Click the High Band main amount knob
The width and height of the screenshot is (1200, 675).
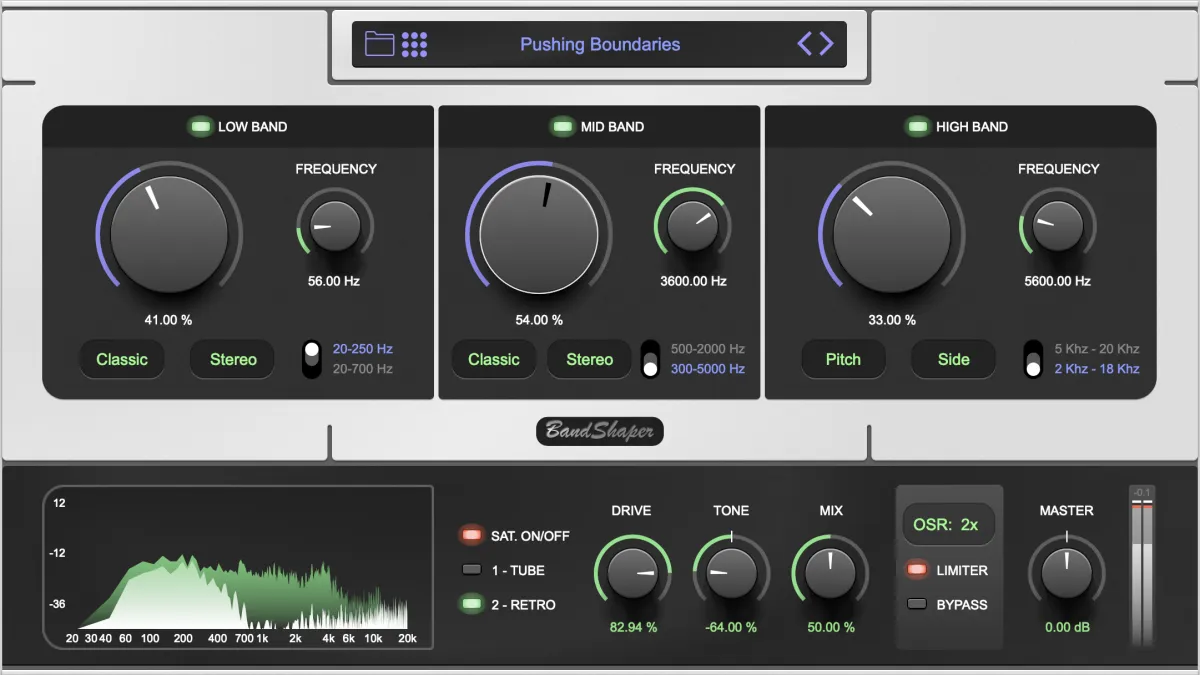[x=892, y=233]
